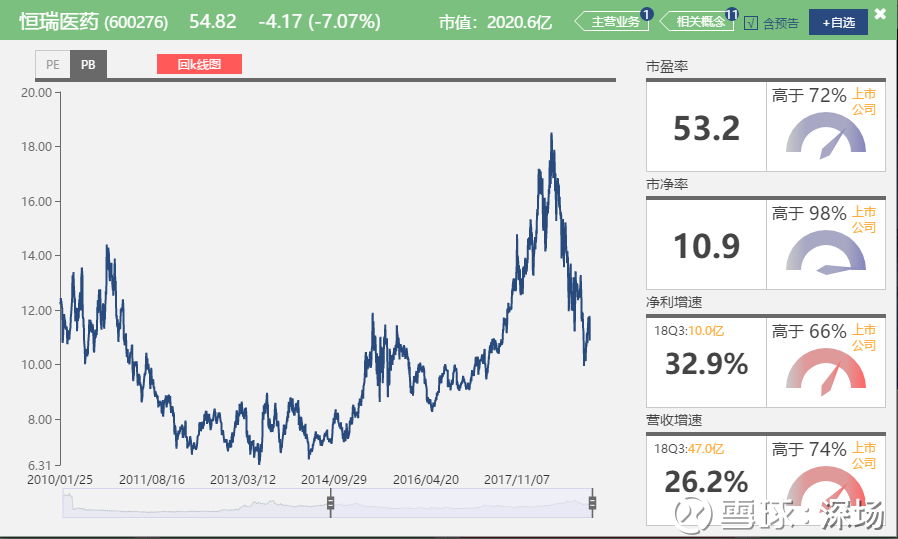Image resolution: width=898 pixels, height=539 pixels.
Task: Click the 市净率 section heading
Action: coord(667,184)
